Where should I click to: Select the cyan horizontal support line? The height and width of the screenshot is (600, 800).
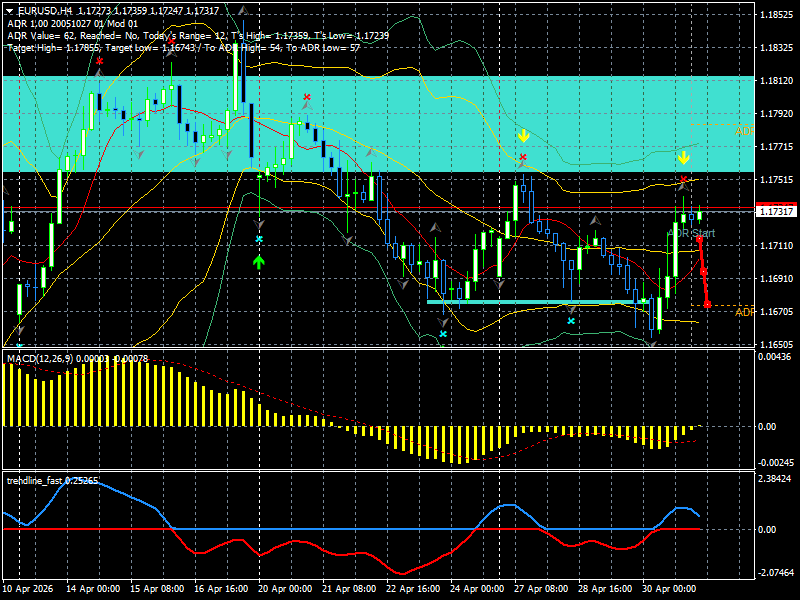[539, 302]
